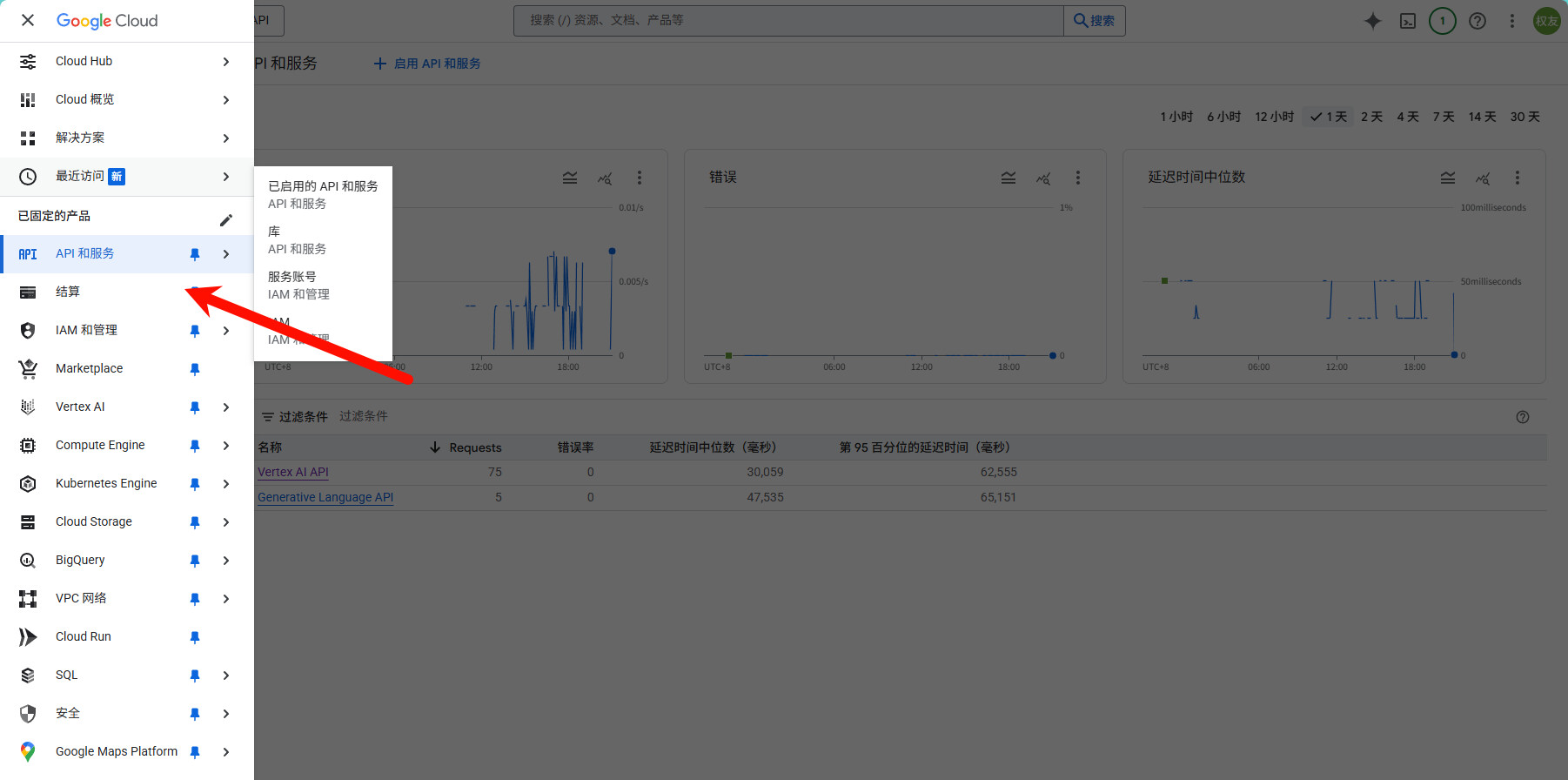This screenshot has height=780, width=1568.
Task: Open Cloud Run from sidebar
Action: (84, 636)
